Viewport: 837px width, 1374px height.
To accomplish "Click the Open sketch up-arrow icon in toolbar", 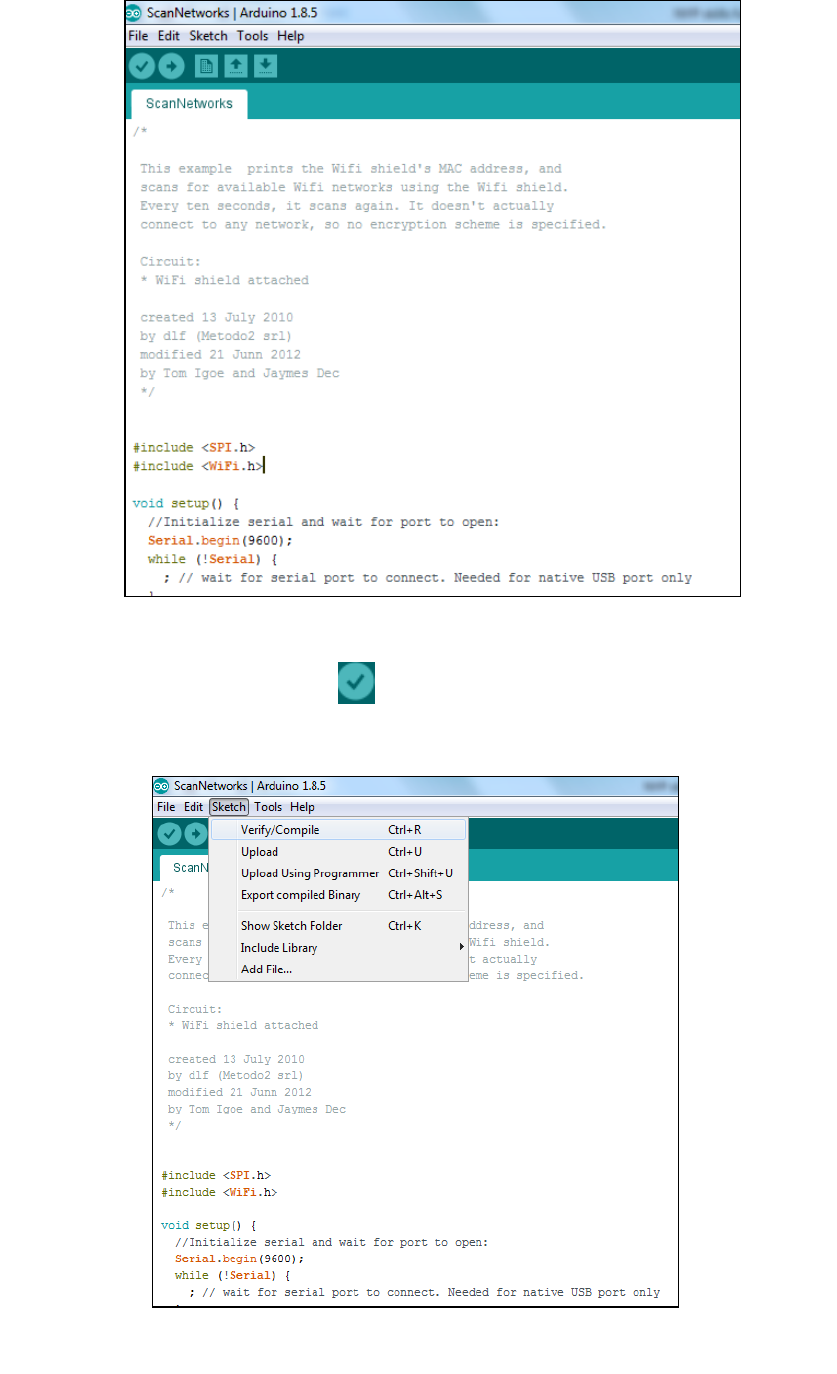I will [x=236, y=67].
